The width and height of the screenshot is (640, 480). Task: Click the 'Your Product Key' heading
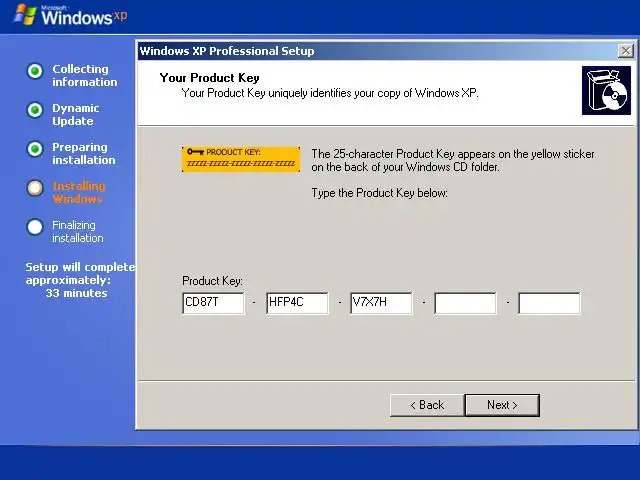(209, 78)
